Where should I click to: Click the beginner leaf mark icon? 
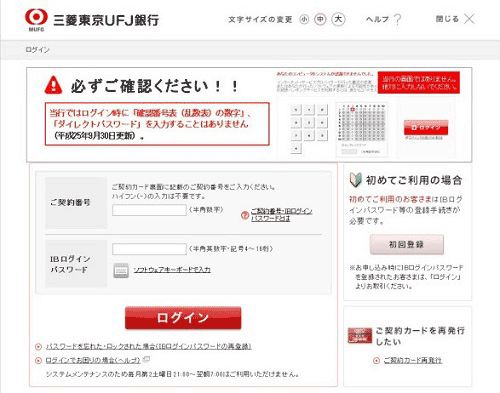click(x=355, y=180)
